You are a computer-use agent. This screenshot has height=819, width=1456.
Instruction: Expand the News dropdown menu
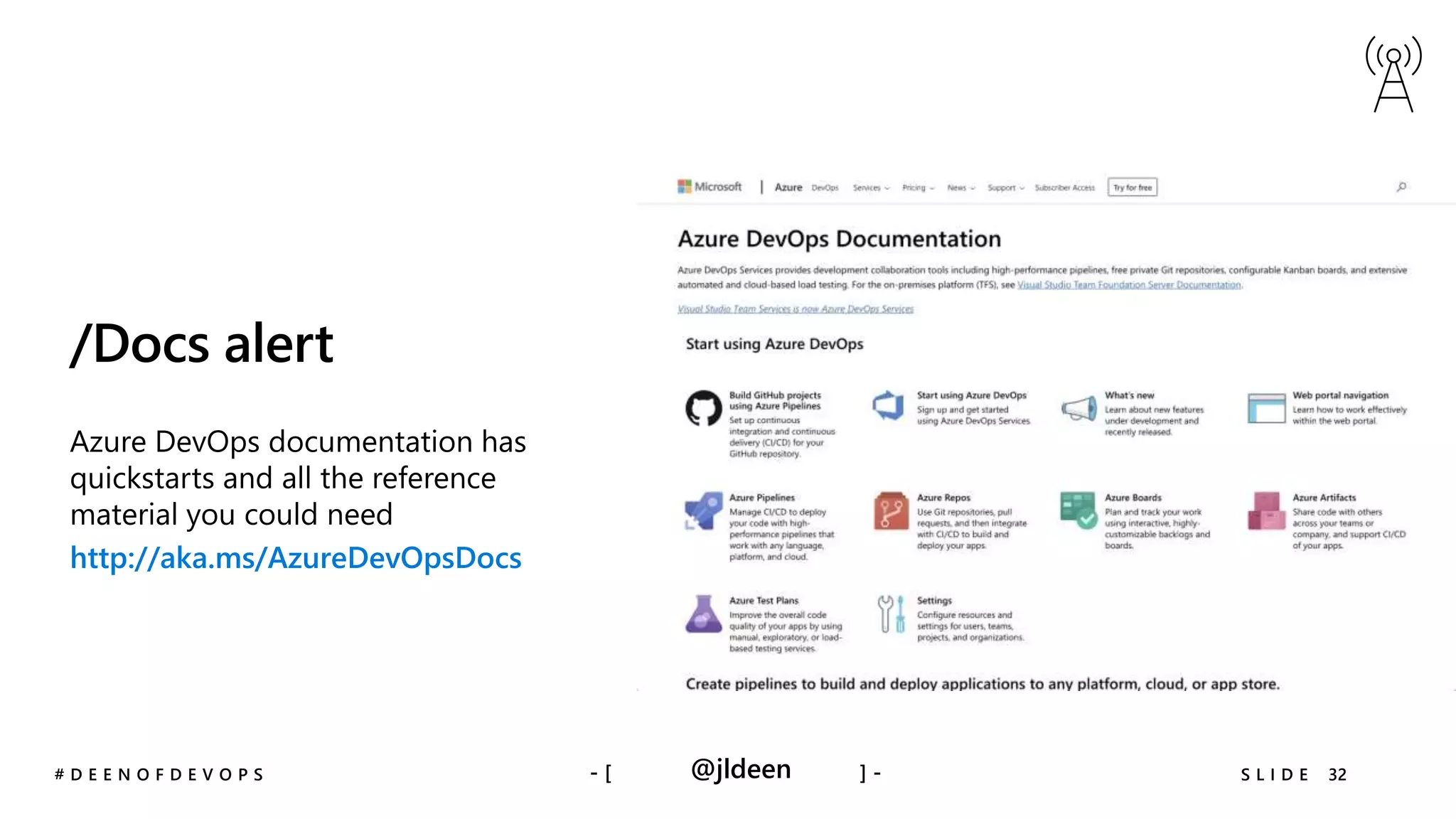(x=961, y=188)
